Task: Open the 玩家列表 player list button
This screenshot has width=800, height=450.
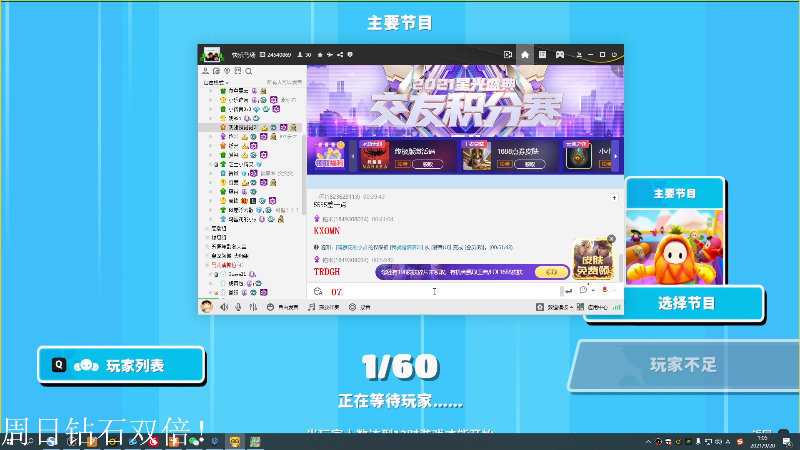Action: [x=121, y=365]
